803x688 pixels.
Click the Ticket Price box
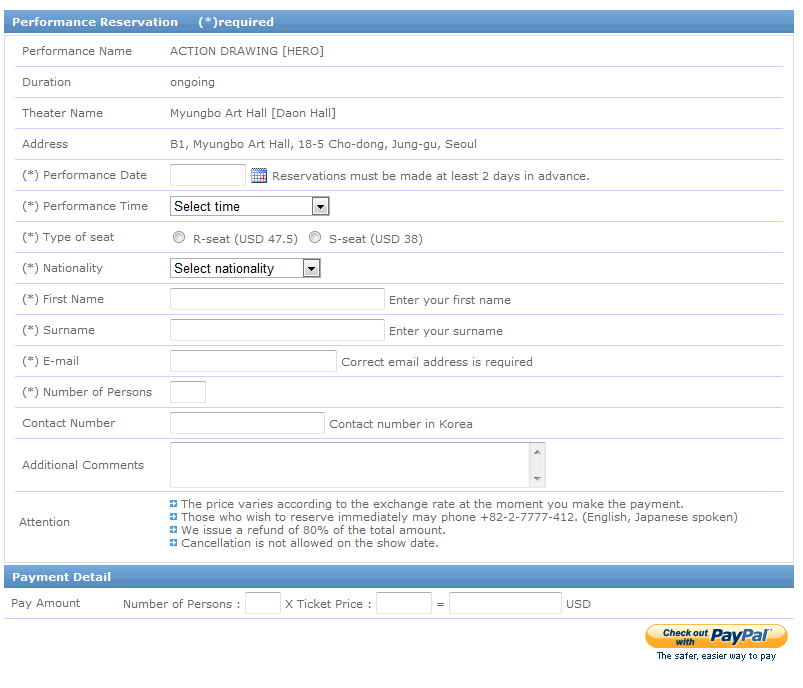point(404,603)
